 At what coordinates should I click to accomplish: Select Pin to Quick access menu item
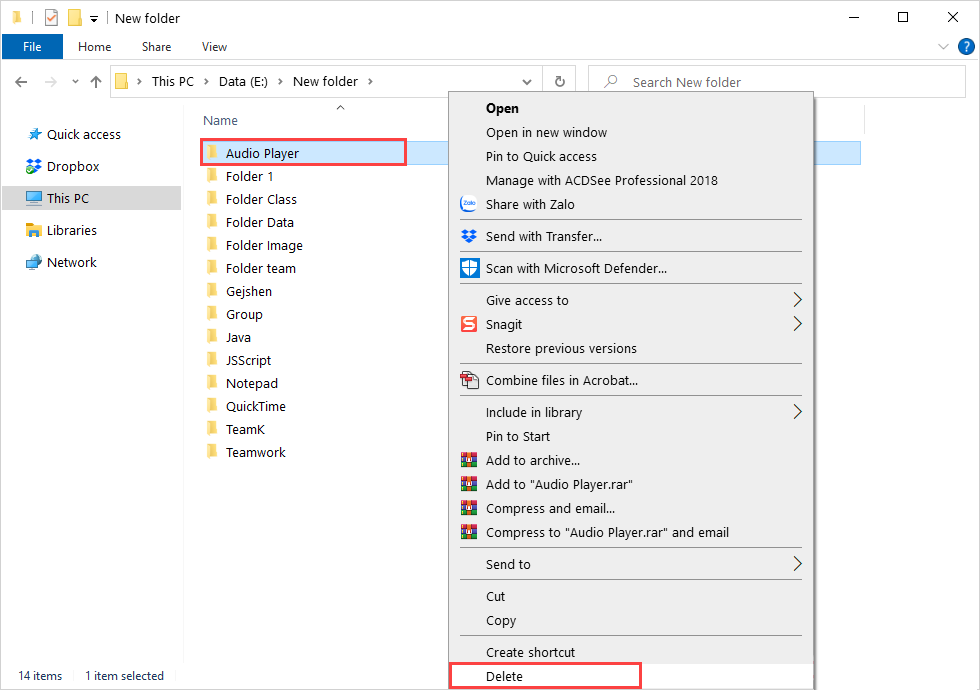[541, 156]
